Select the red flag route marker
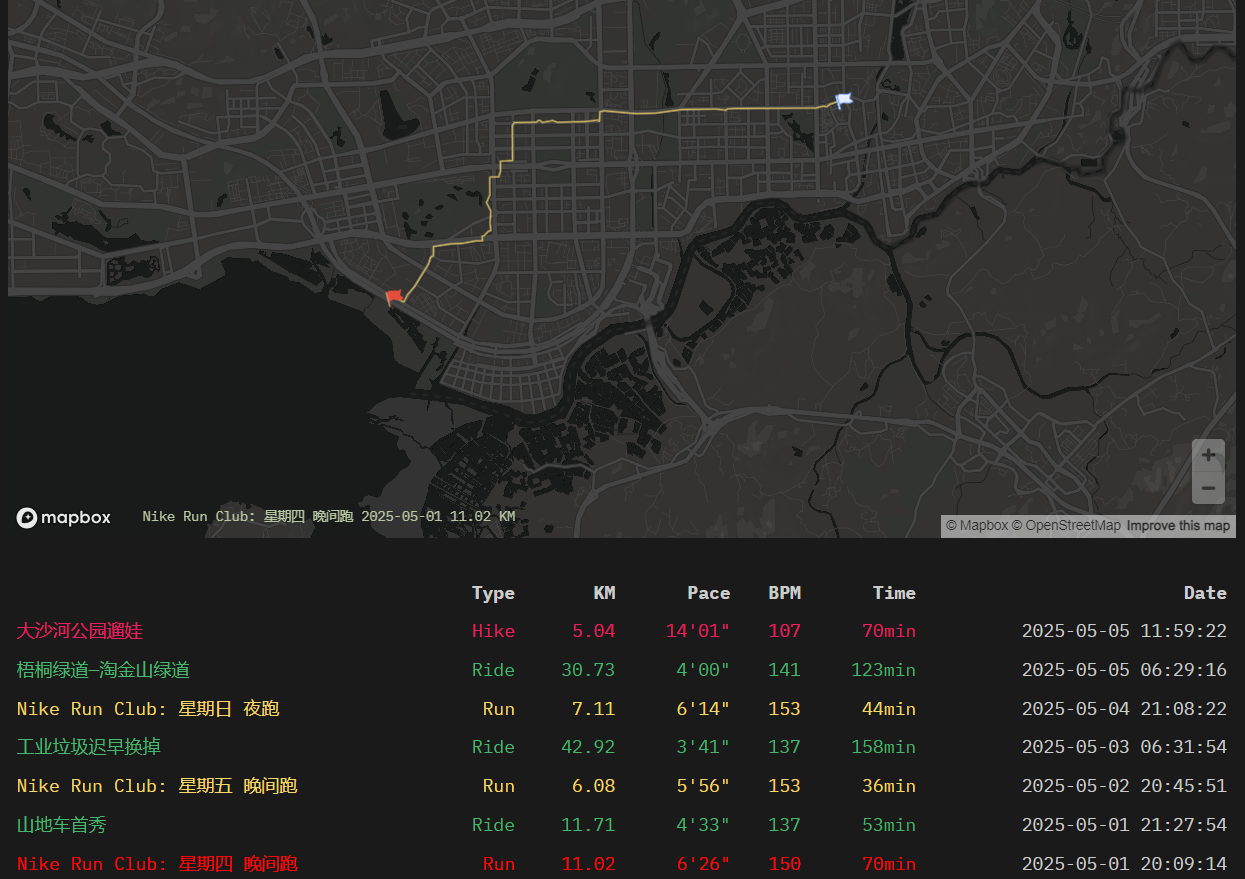The width and height of the screenshot is (1245, 879). click(395, 296)
